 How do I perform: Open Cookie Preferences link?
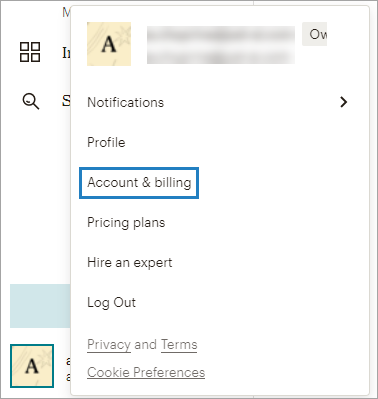coord(146,372)
